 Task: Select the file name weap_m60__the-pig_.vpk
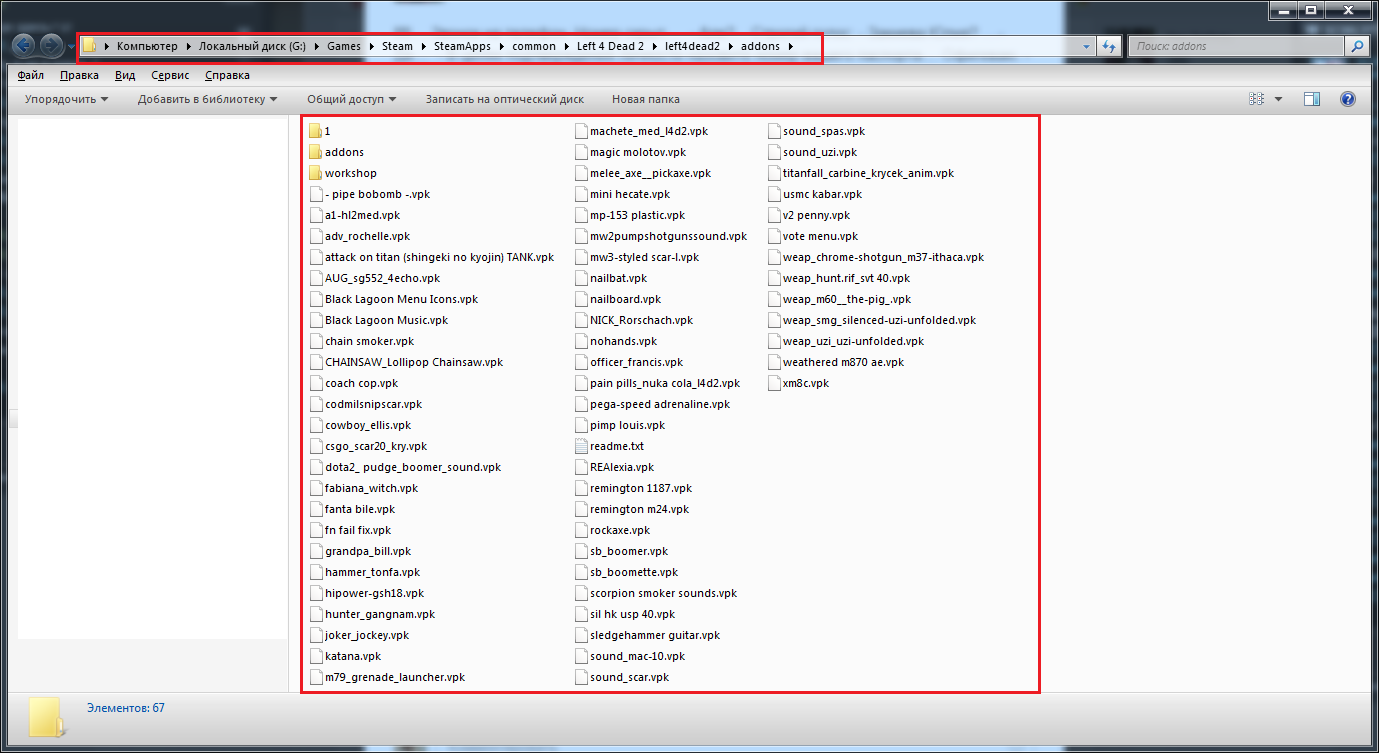pyautogui.click(x=847, y=299)
